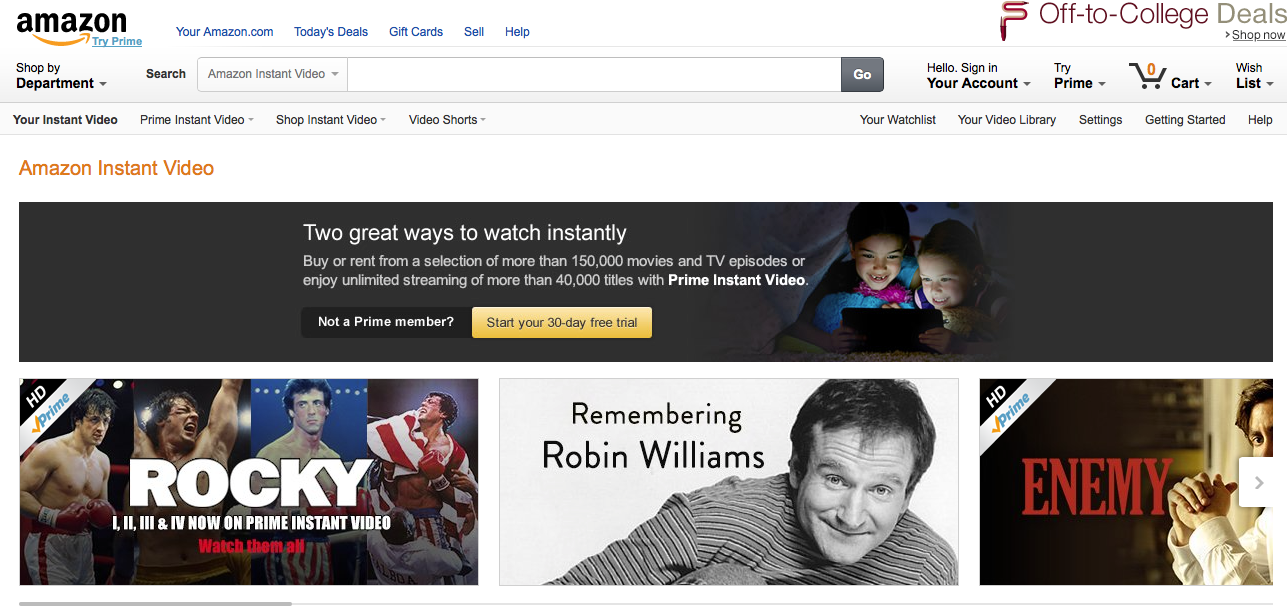This screenshot has width=1287, height=613.
Task: Expand the Prime Instant Video menu
Action: 197,119
